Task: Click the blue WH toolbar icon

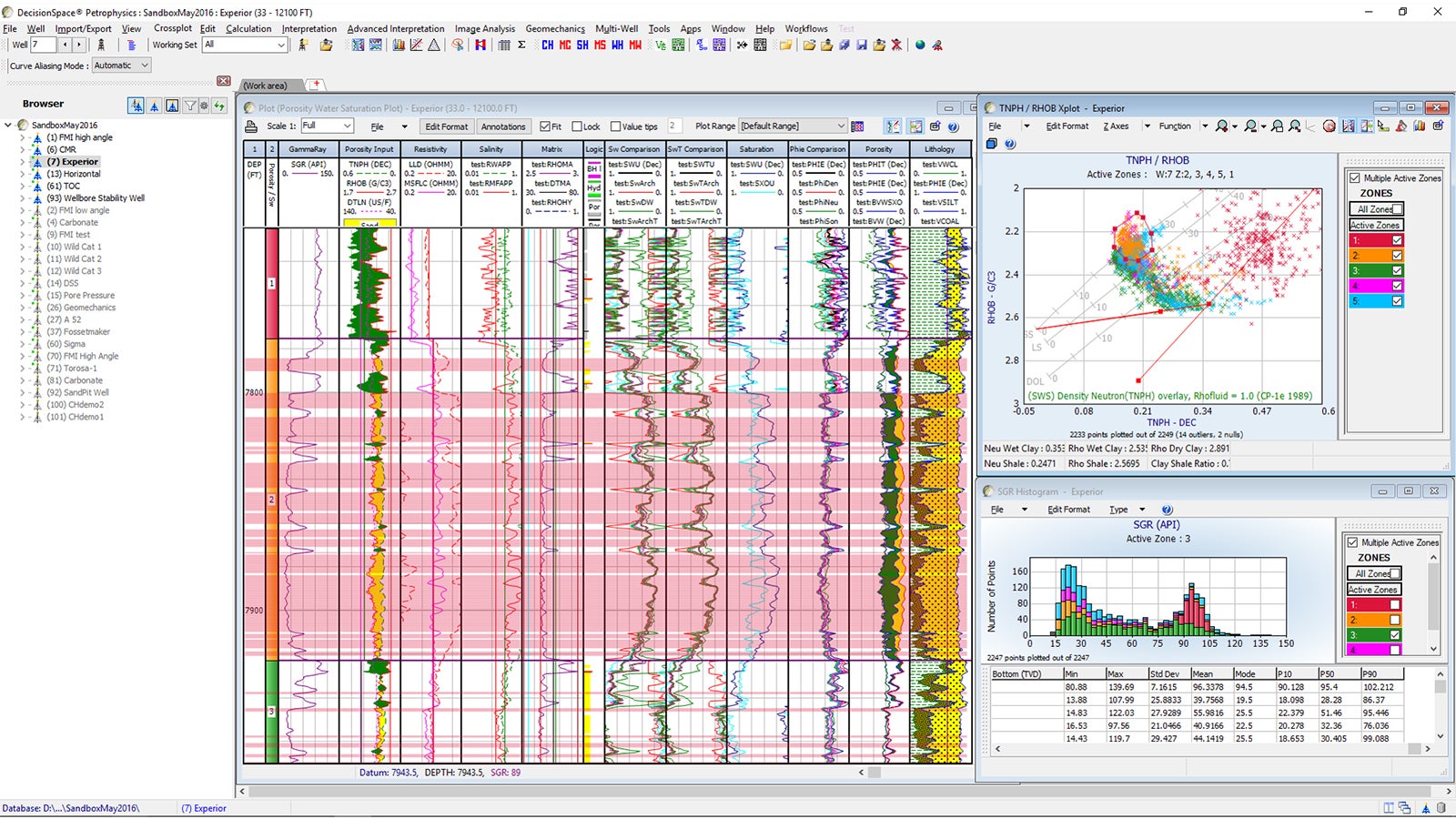Action: (618, 45)
